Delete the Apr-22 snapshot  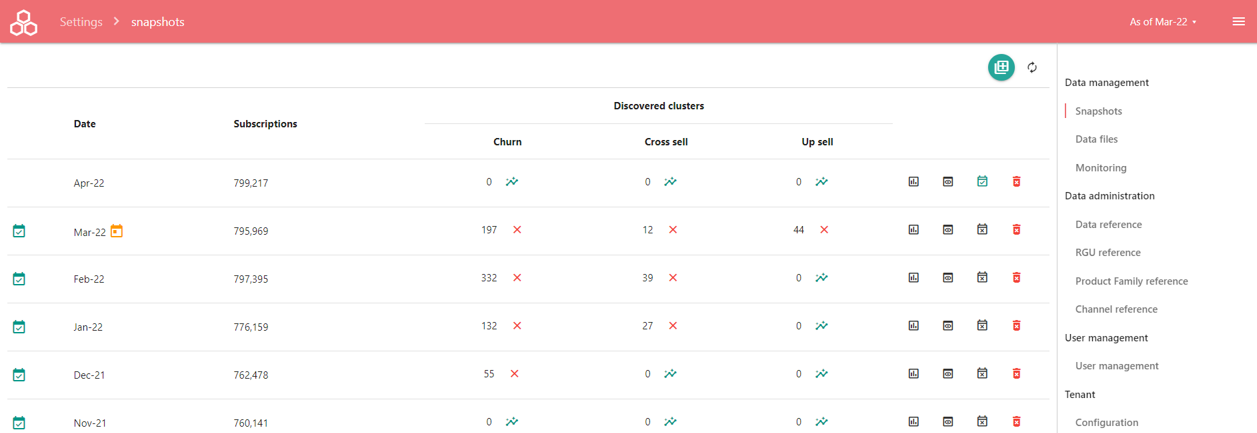pyautogui.click(x=1016, y=182)
